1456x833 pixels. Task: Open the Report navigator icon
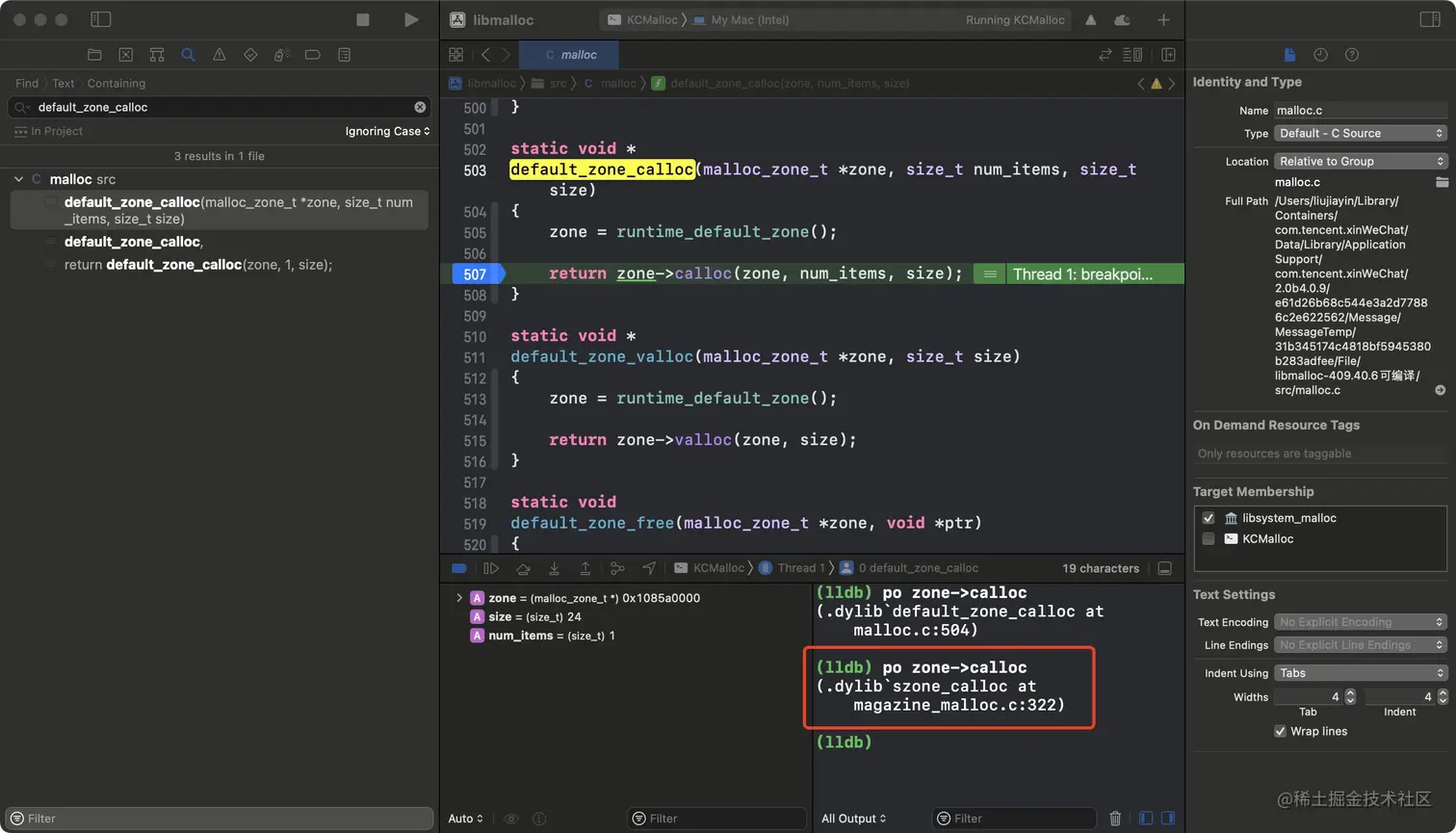(x=344, y=55)
